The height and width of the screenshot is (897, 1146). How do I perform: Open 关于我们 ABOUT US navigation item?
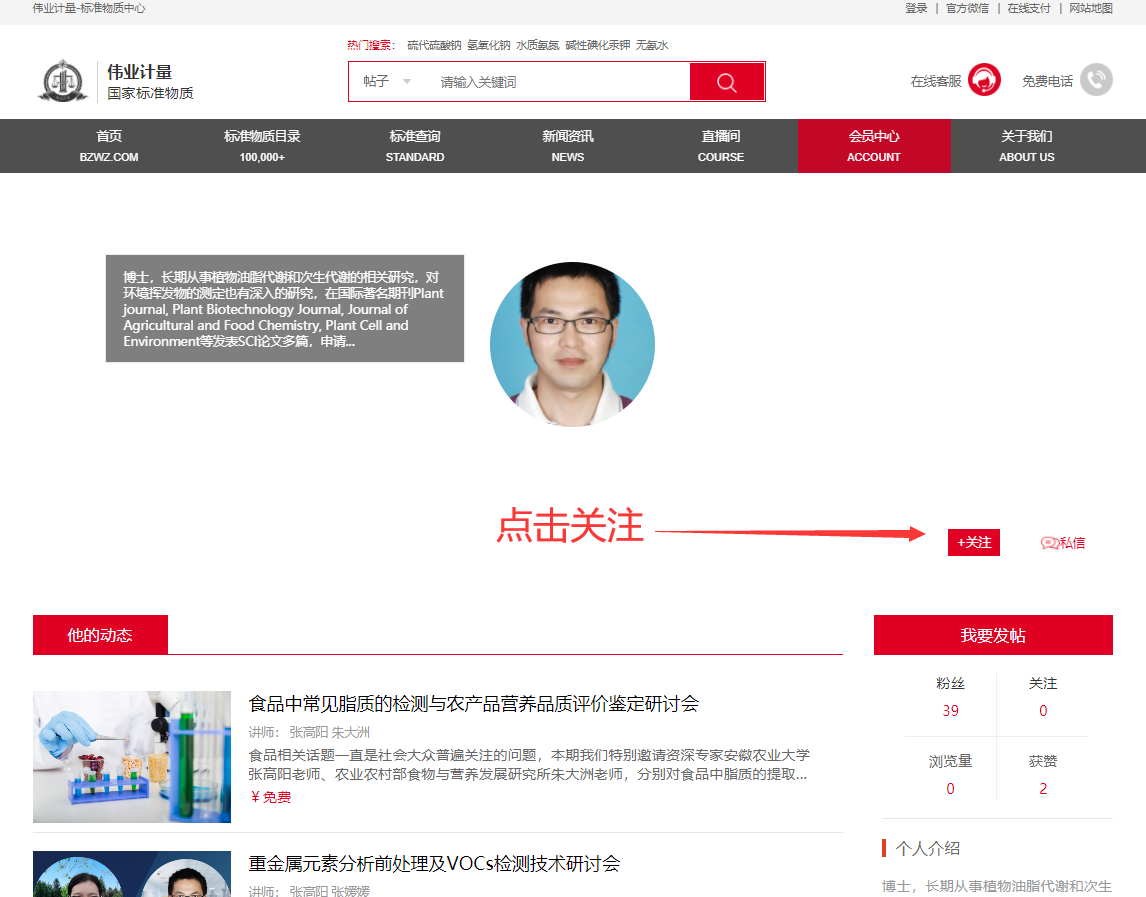tap(1027, 146)
